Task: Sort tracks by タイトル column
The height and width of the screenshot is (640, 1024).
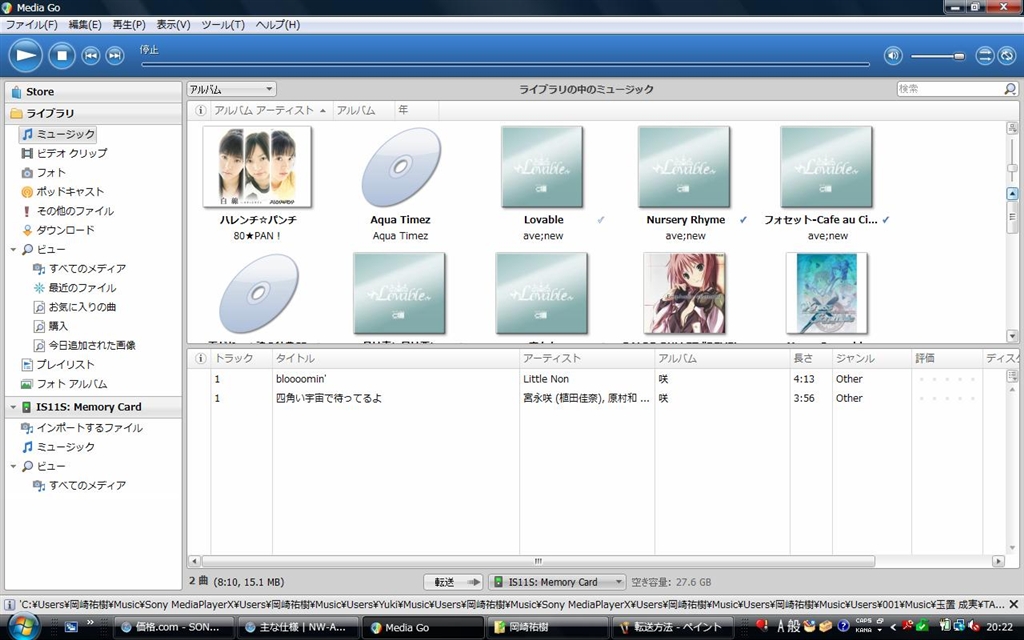Action: tap(396, 359)
